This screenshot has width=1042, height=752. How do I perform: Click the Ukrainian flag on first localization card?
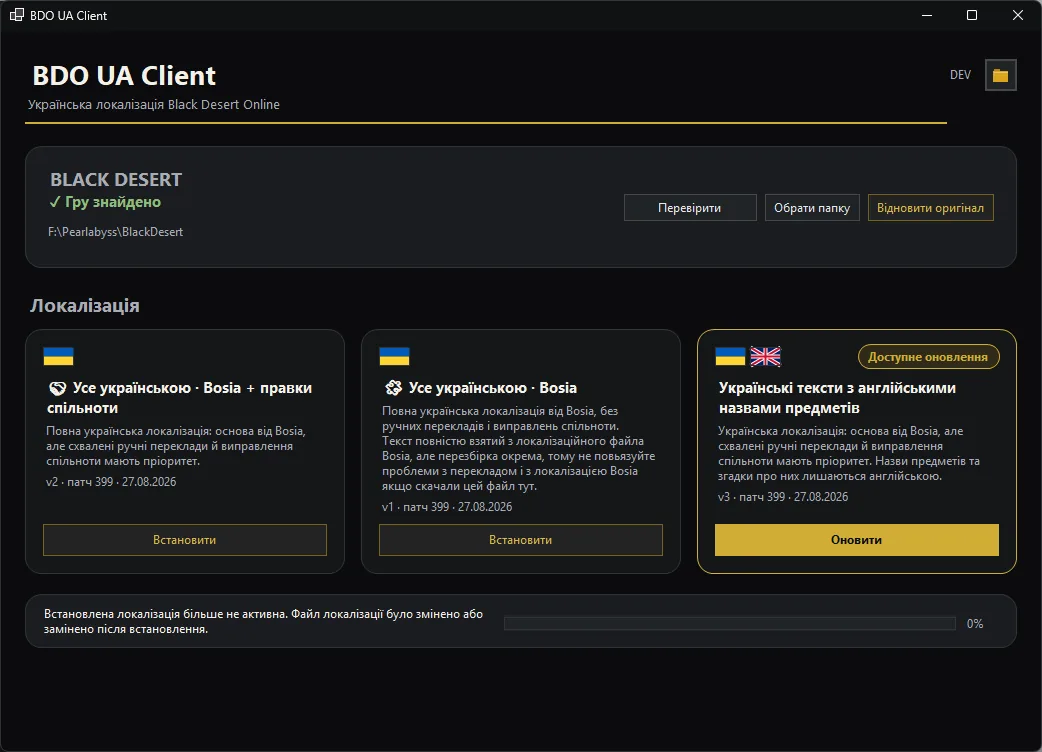pos(58,356)
